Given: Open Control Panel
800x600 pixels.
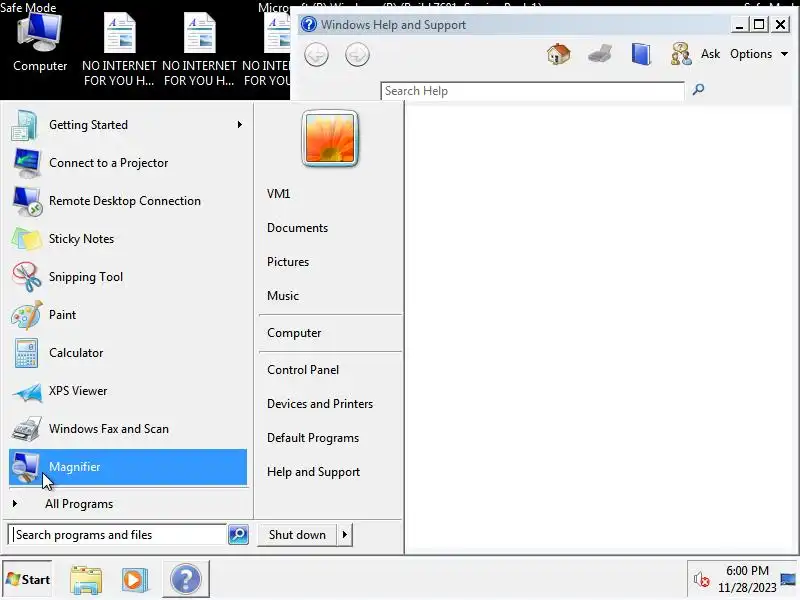Looking at the screenshot, I should tap(303, 370).
